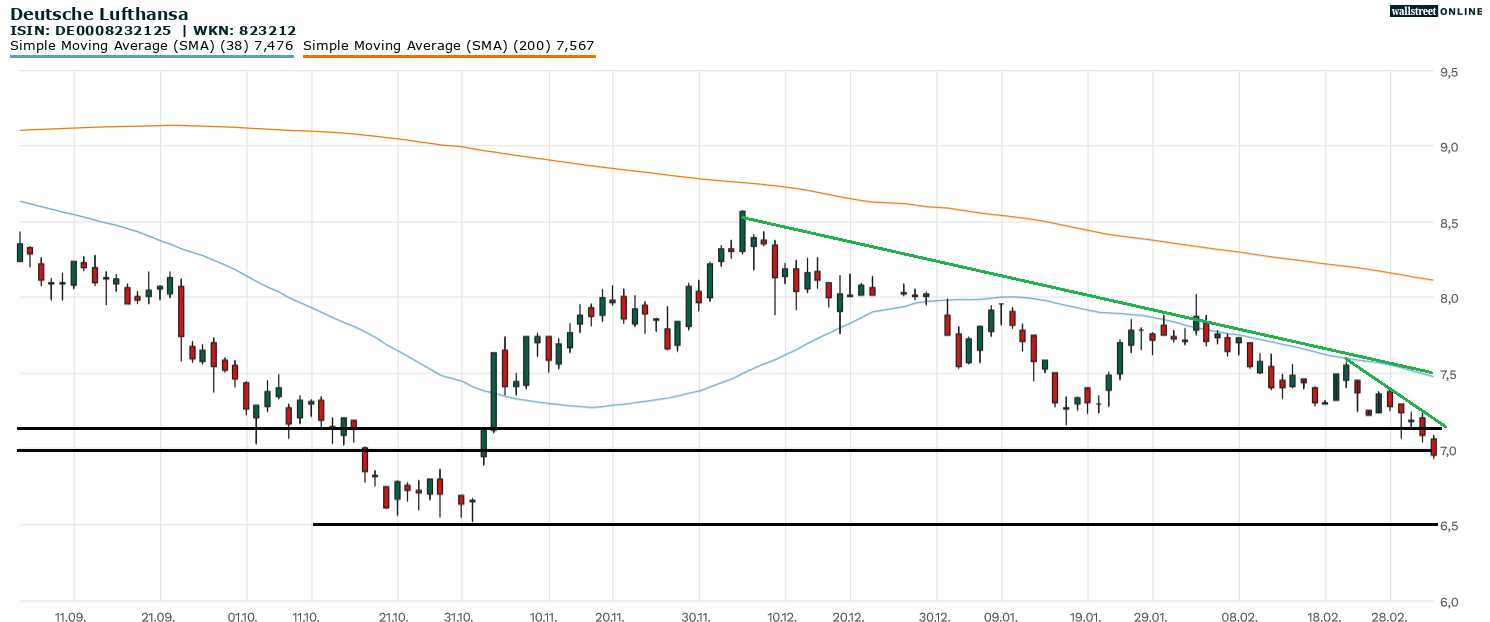Screen dimensions: 1490x622
Task: Click the SMA (38) 7,476 legend label
Action: pos(151,45)
